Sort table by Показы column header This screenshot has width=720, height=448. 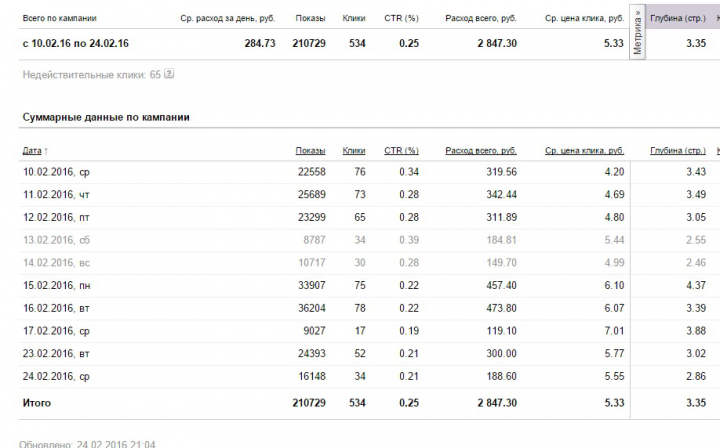(x=310, y=151)
